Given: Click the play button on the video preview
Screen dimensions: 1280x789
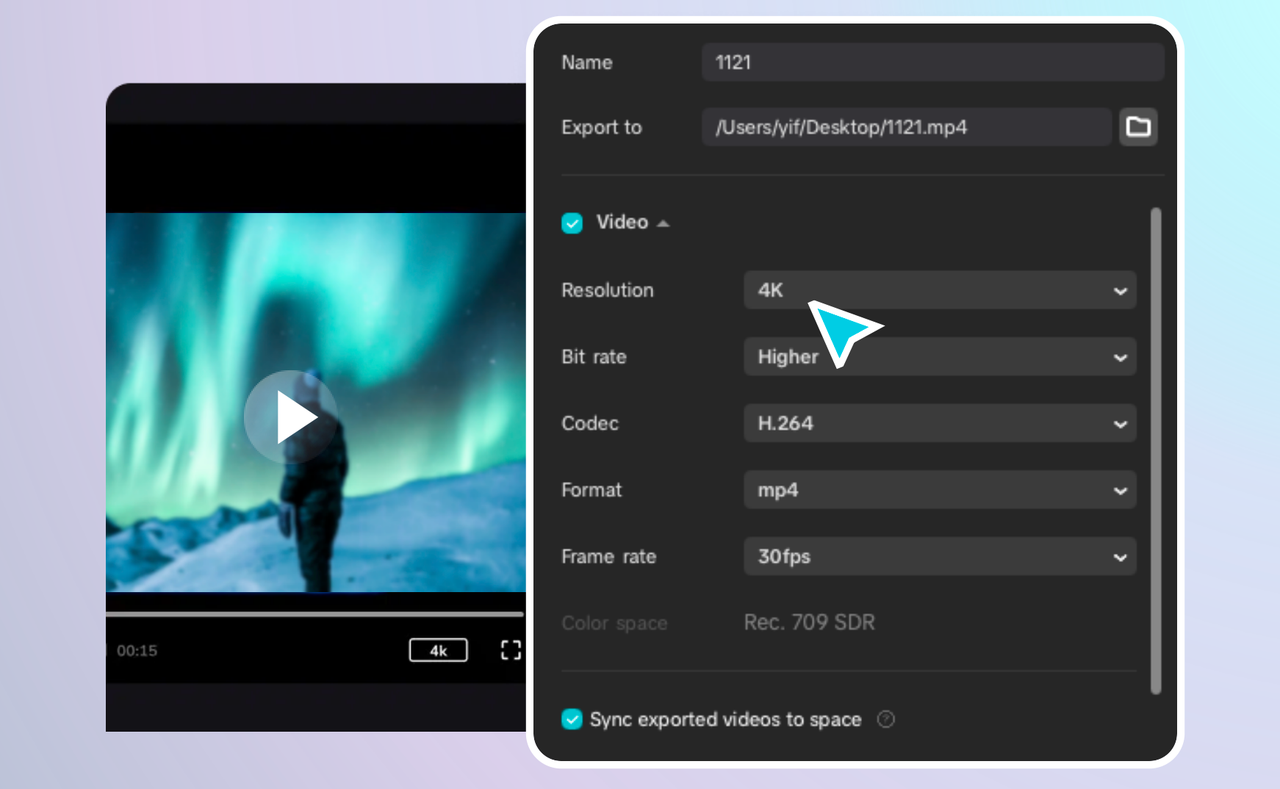Looking at the screenshot, I should click(x=290, y=417).
